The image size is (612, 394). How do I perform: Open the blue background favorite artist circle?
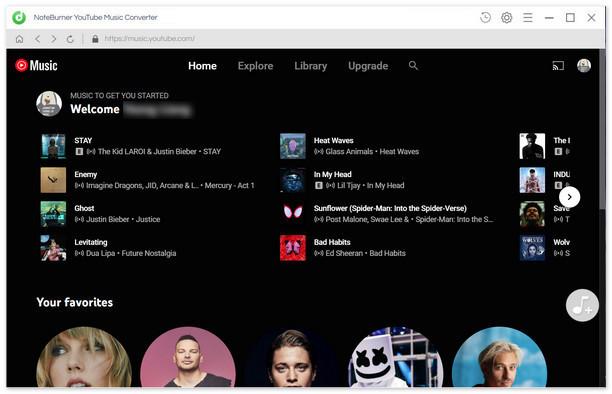click(499, 357)
